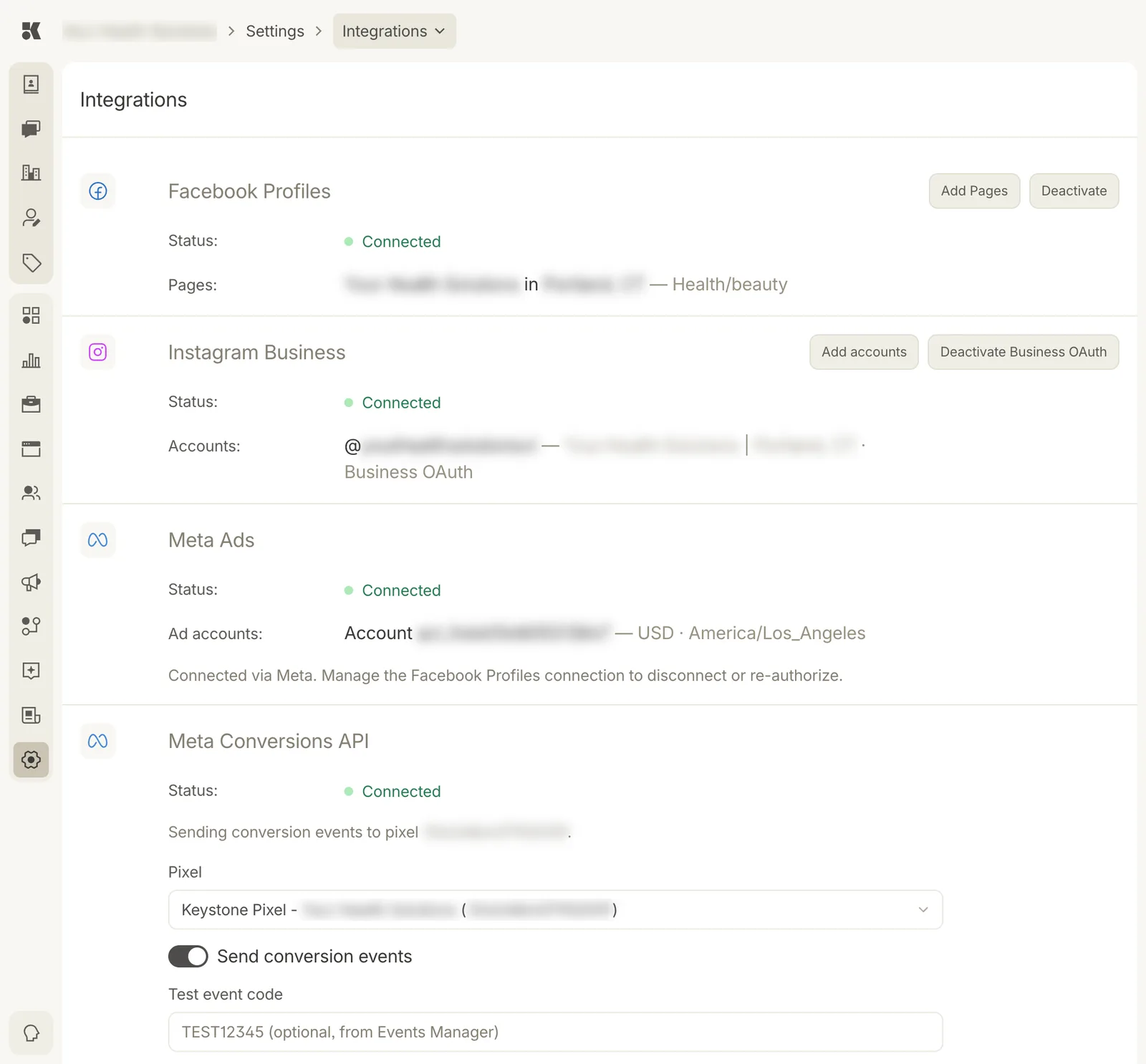Open the browser window sidebar icon
The width and height of the screenshot is (1146, 1064).
click(31, 449)
